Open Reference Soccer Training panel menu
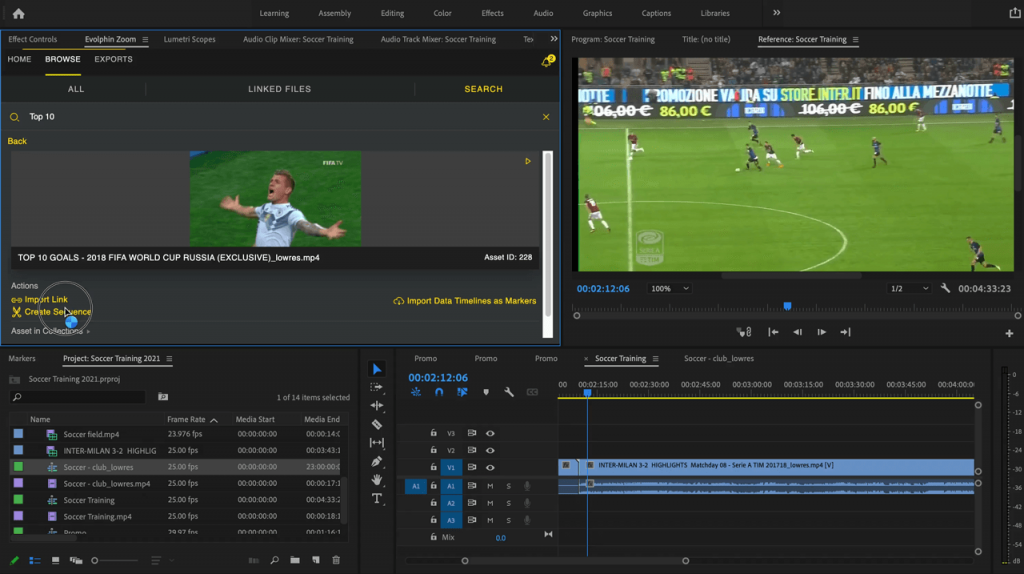The width and height of the screenshot is (1024, 574). (x=856, y=40)
